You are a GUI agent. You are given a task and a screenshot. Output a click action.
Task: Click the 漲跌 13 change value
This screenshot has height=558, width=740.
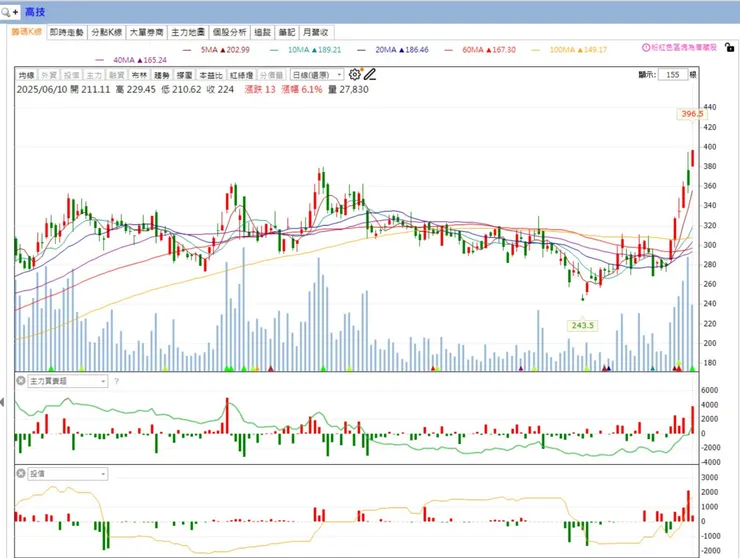click(x=260, y=90)
